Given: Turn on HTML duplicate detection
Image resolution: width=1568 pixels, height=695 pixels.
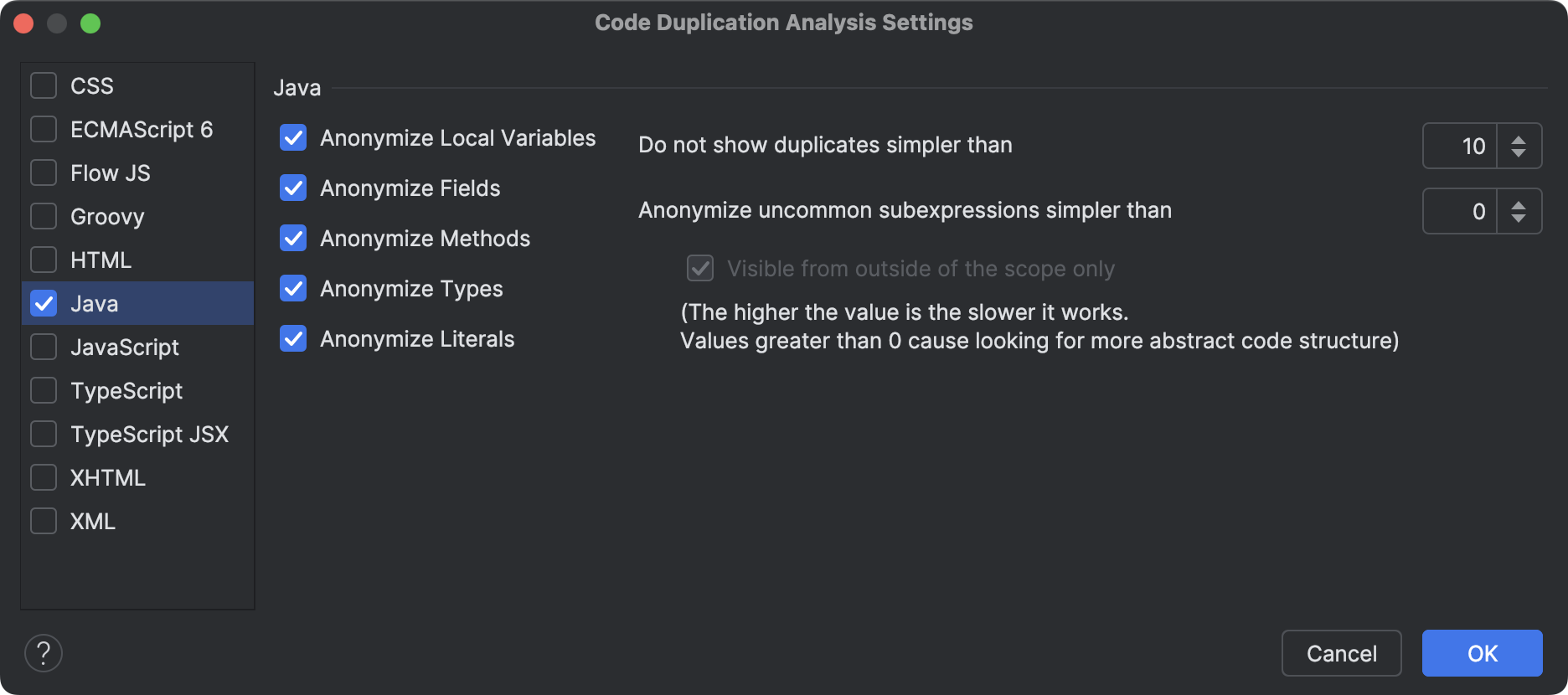Looking at the screenshot, I should coord(43,260).
